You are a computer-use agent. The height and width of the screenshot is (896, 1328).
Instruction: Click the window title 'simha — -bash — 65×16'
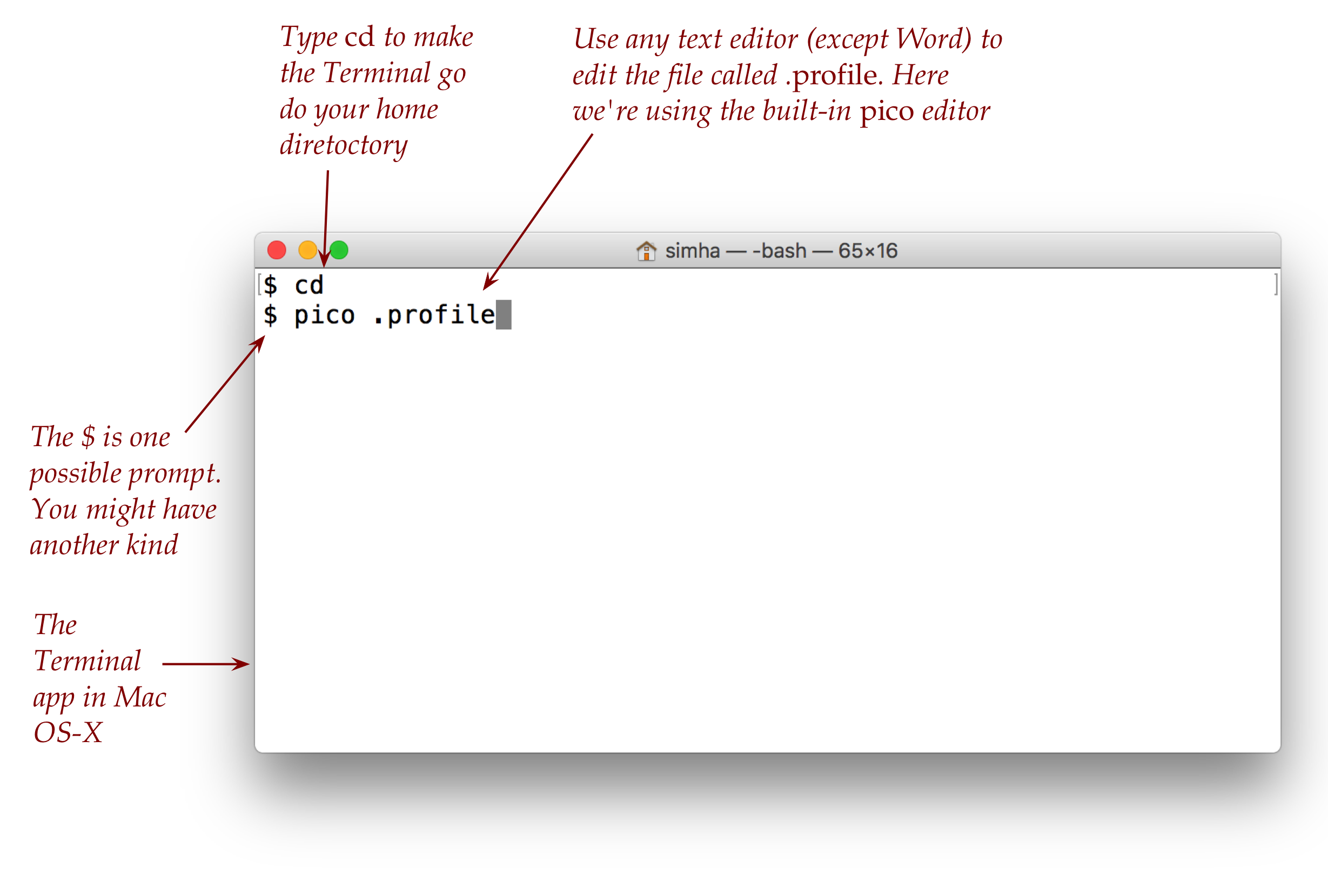781,251
